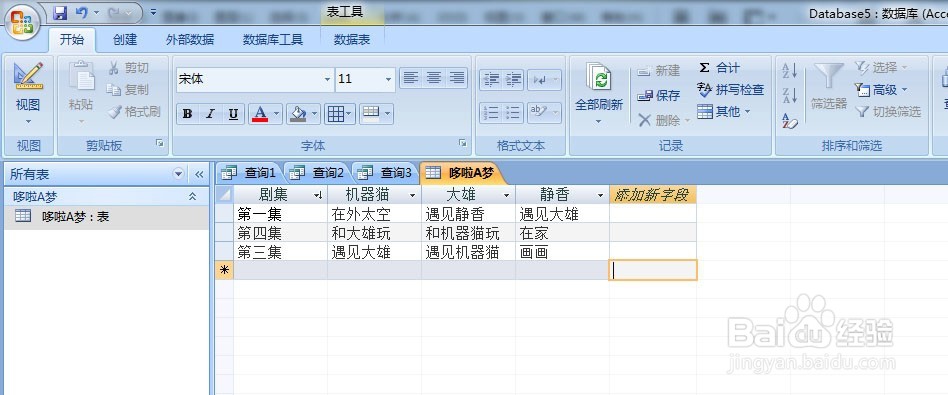Screen dimensions: 948x395
Task: Click numbered list icon
Action: point(491,113)
